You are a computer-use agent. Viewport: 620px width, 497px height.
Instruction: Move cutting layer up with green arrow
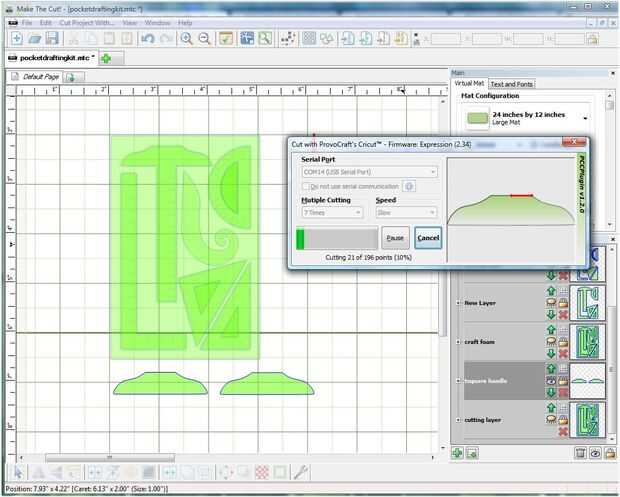(551, 408)
